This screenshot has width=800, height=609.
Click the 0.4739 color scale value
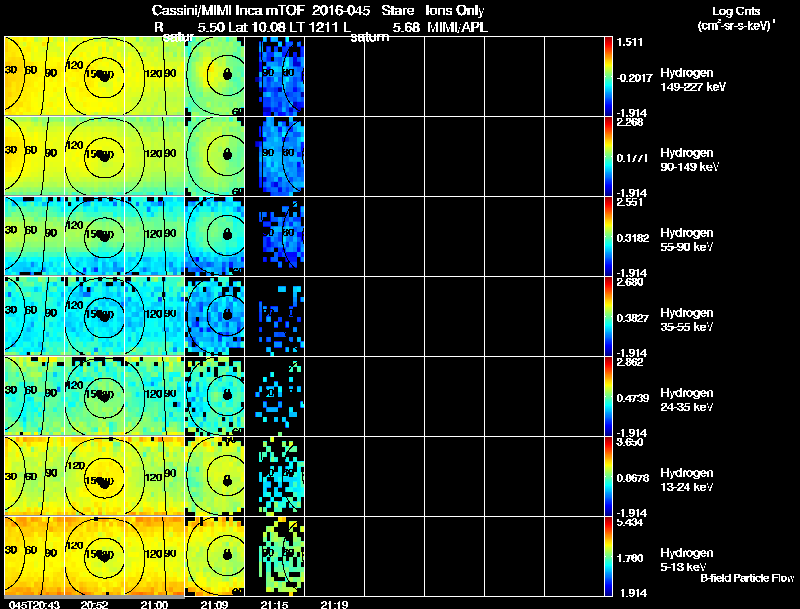[x=633, y=398]
